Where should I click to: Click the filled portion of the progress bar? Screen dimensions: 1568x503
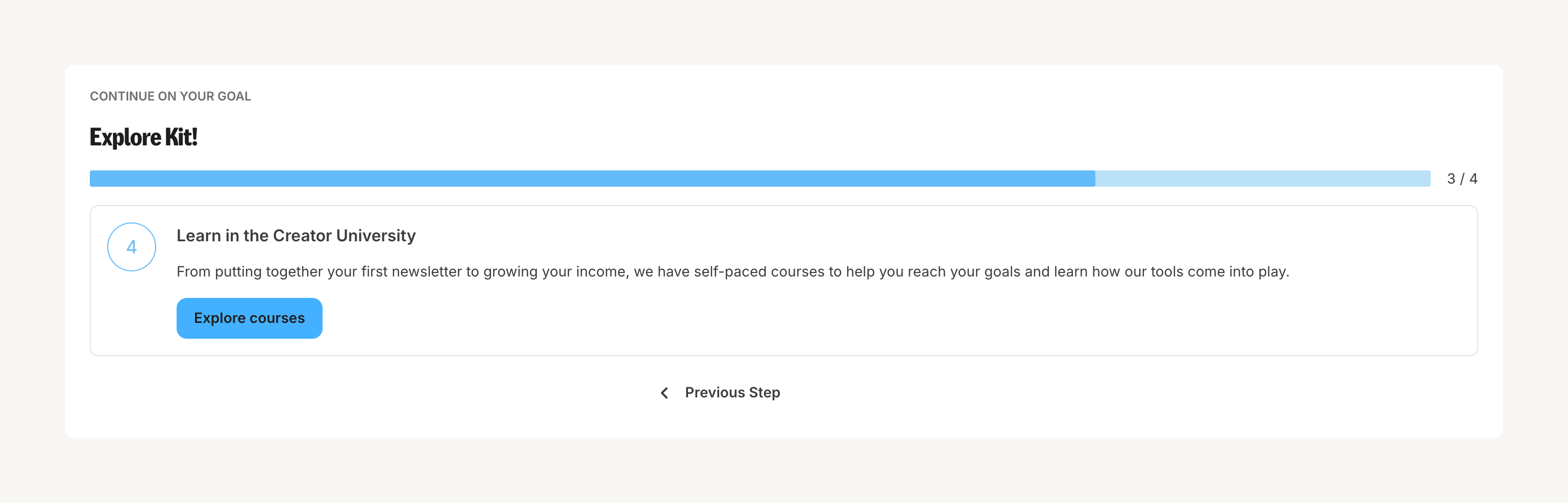(x=592, y=179)
